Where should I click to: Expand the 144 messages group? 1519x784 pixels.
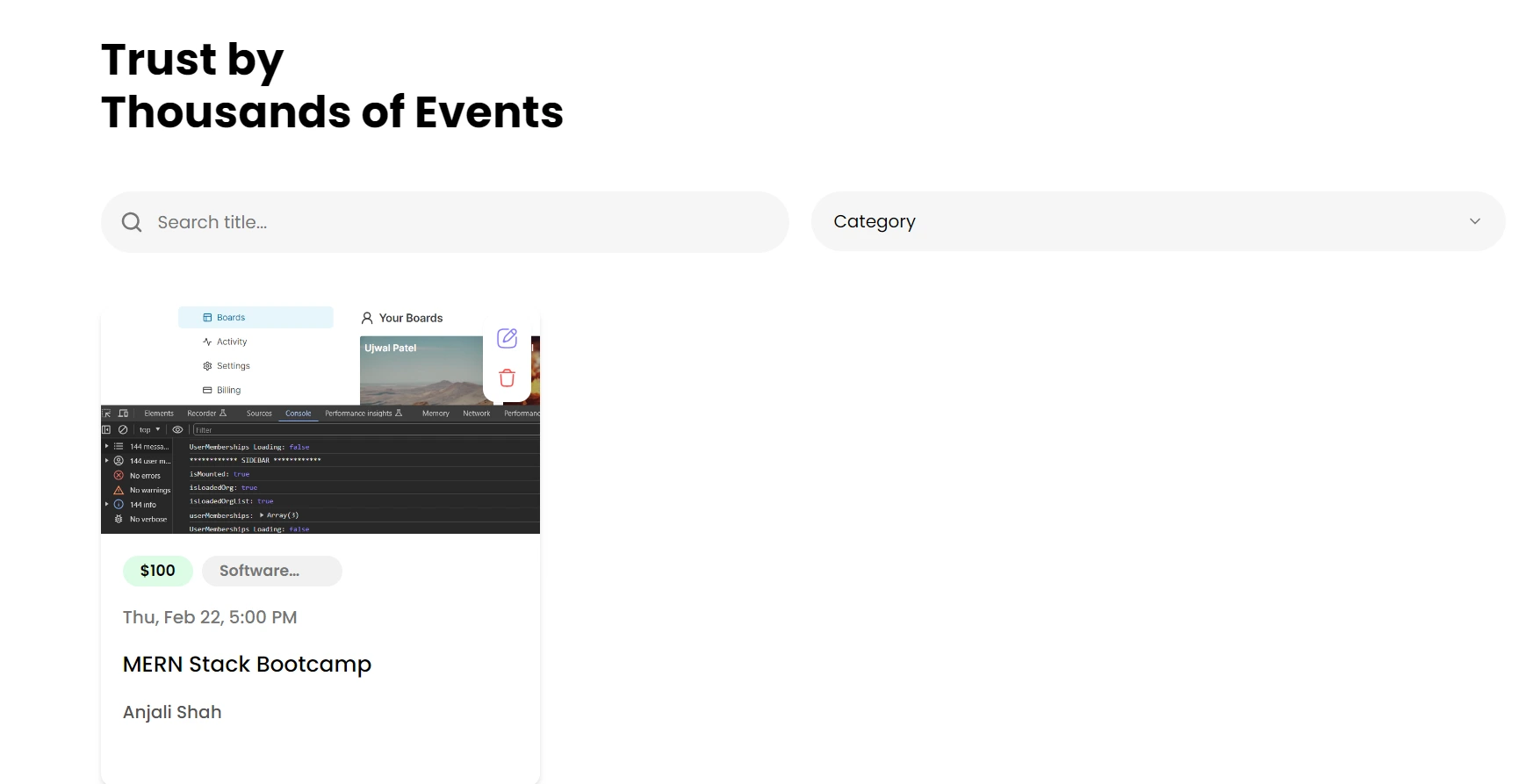[107, 446]
